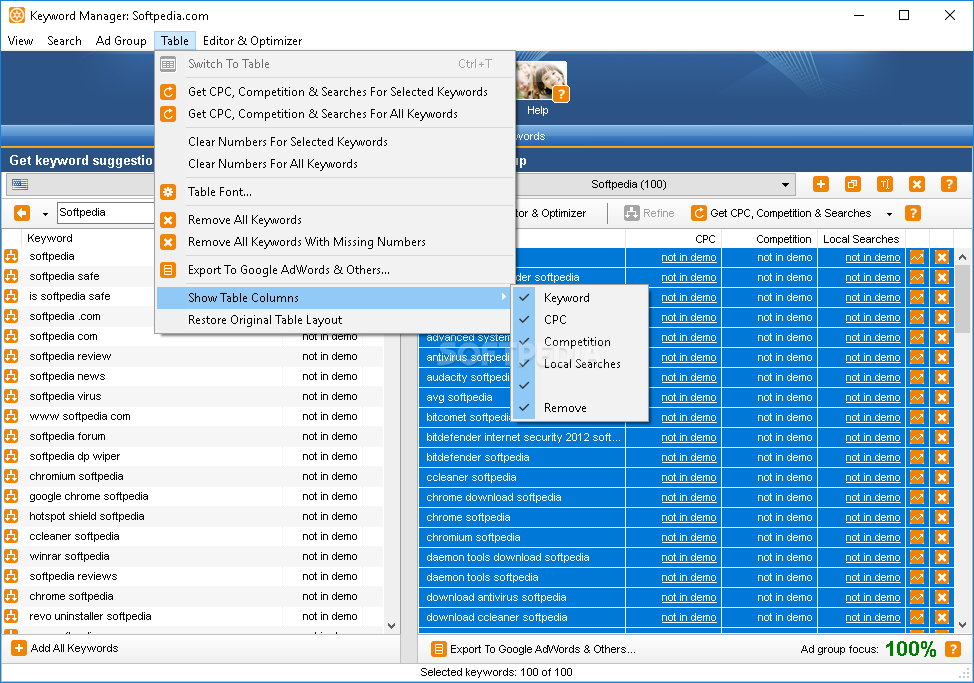The image size is (974, 683).
Task: Toggle the CPC column checkmark
Action: [x=525, y=319]
